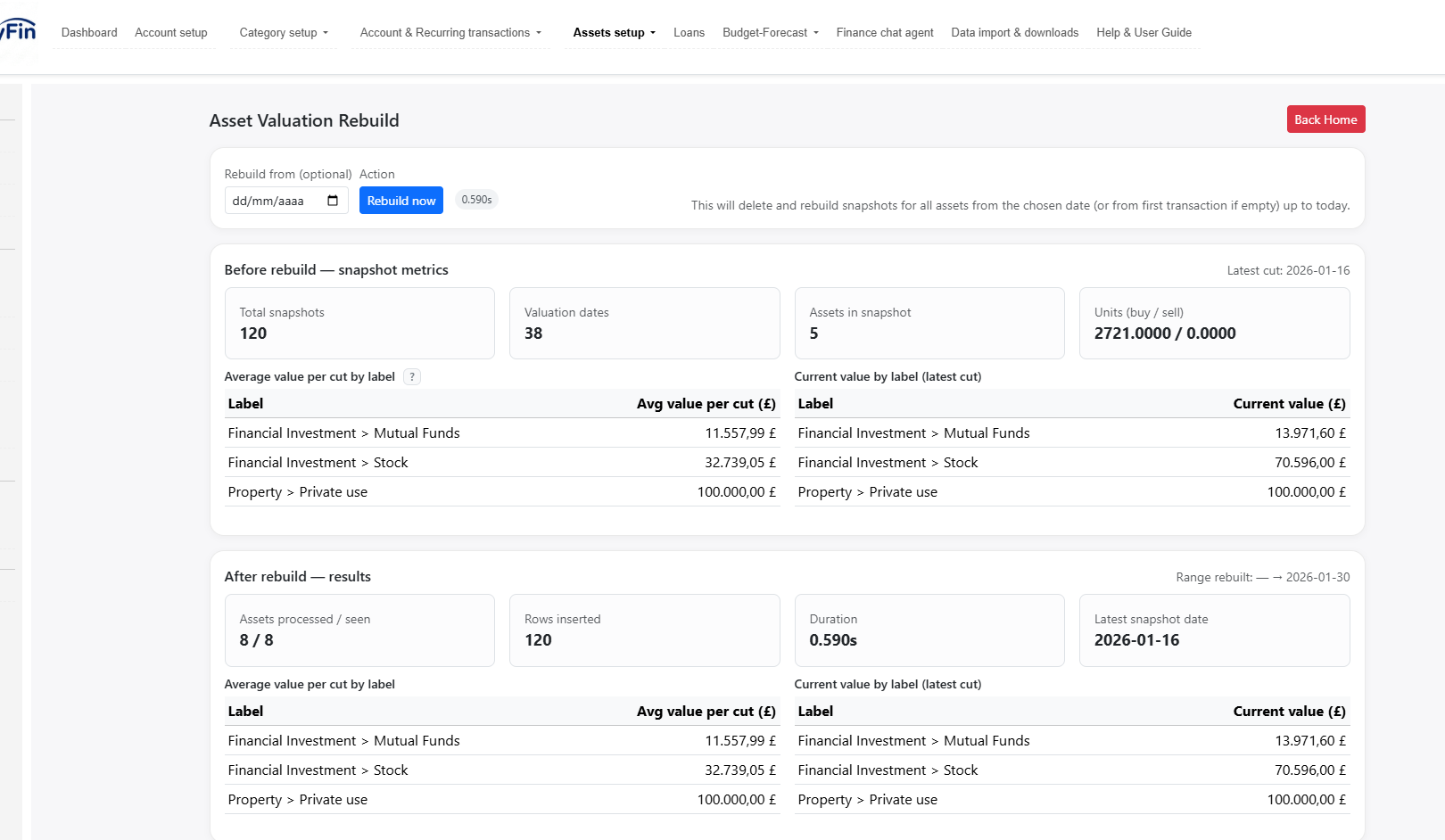Select Valuation dates value 38
This screenshot has width=1445, height=840.
[x=533, y=334]
